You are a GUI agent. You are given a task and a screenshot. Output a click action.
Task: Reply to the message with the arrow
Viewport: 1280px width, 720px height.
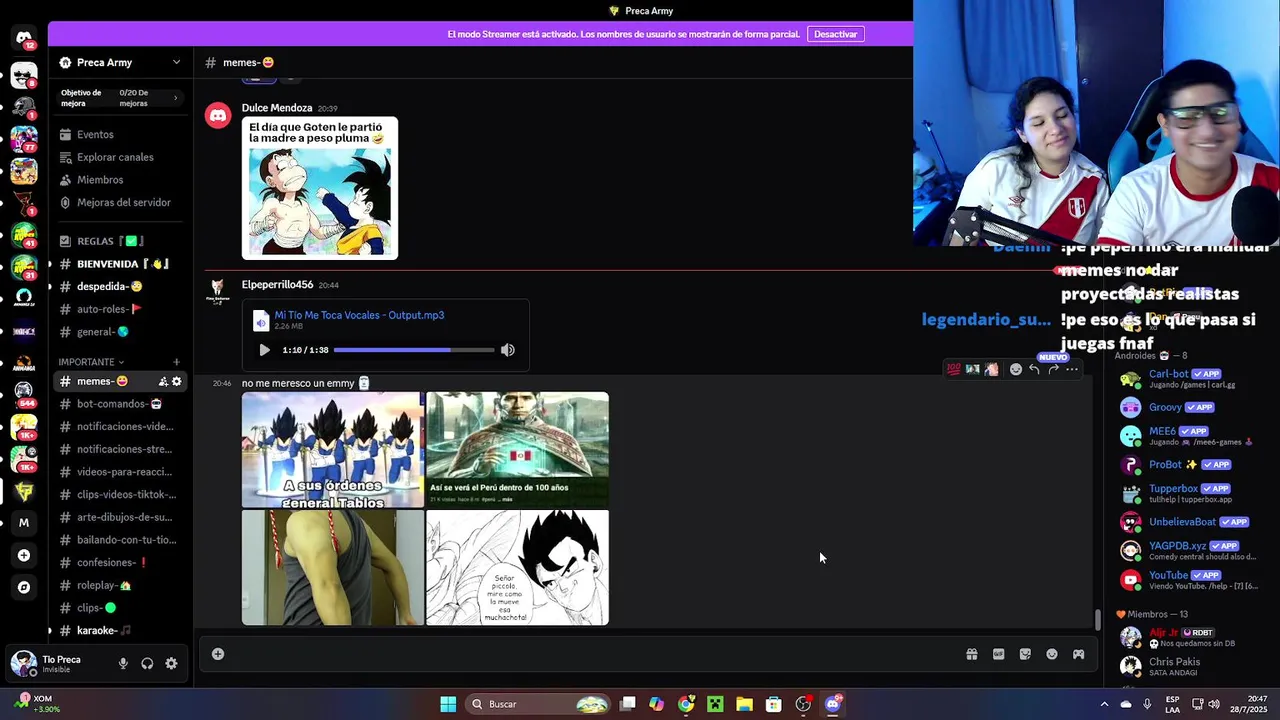1035,369
